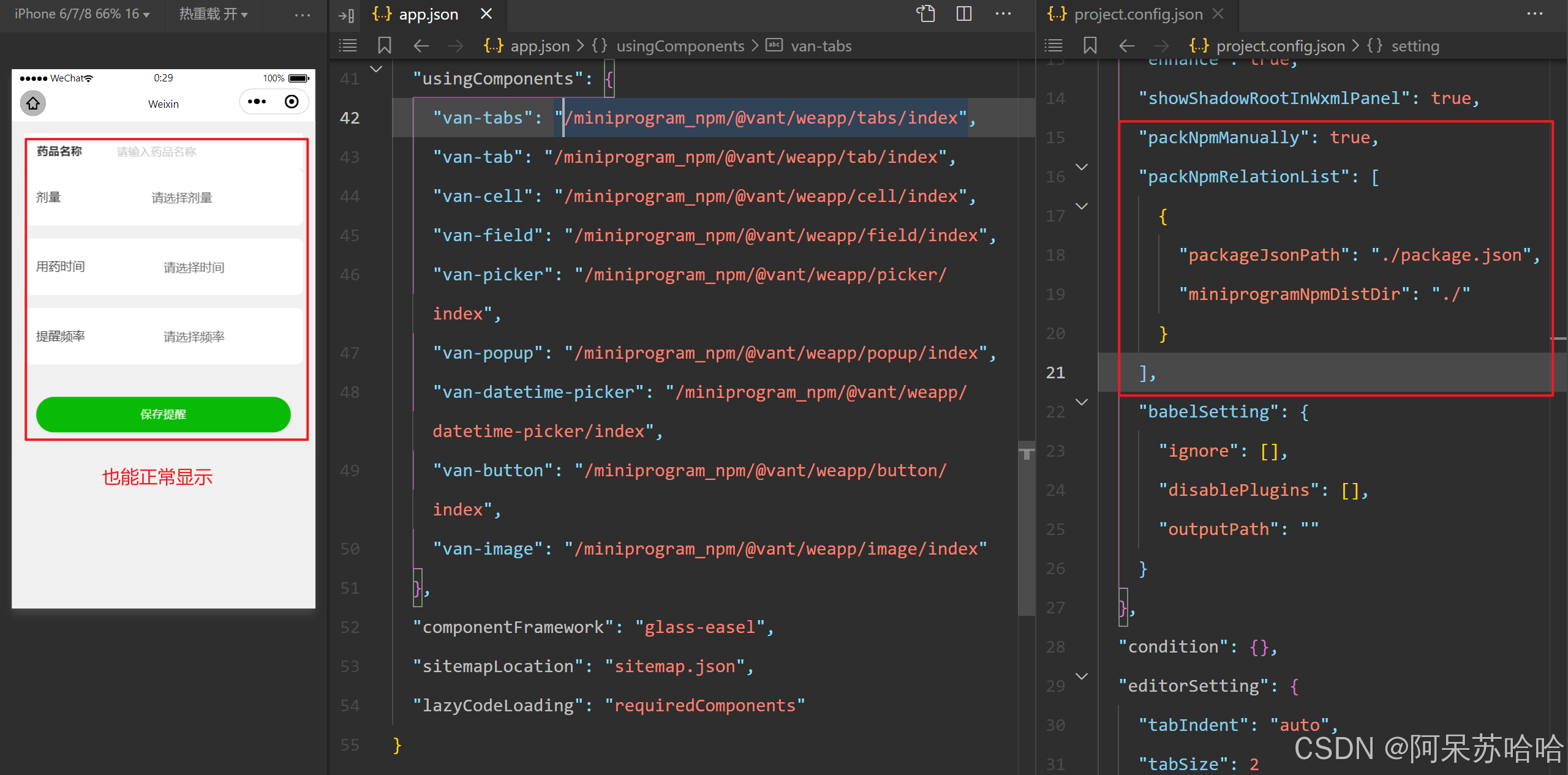
Task: Split the app.json editor using the split icon
Action: (x=963, y=13)
